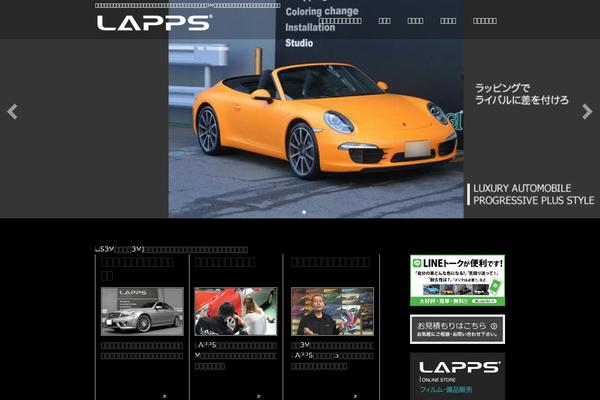This screenshot has width=600, height=400.
Task: Advance slideshow with right arrow
Action: tap(587, 112)
